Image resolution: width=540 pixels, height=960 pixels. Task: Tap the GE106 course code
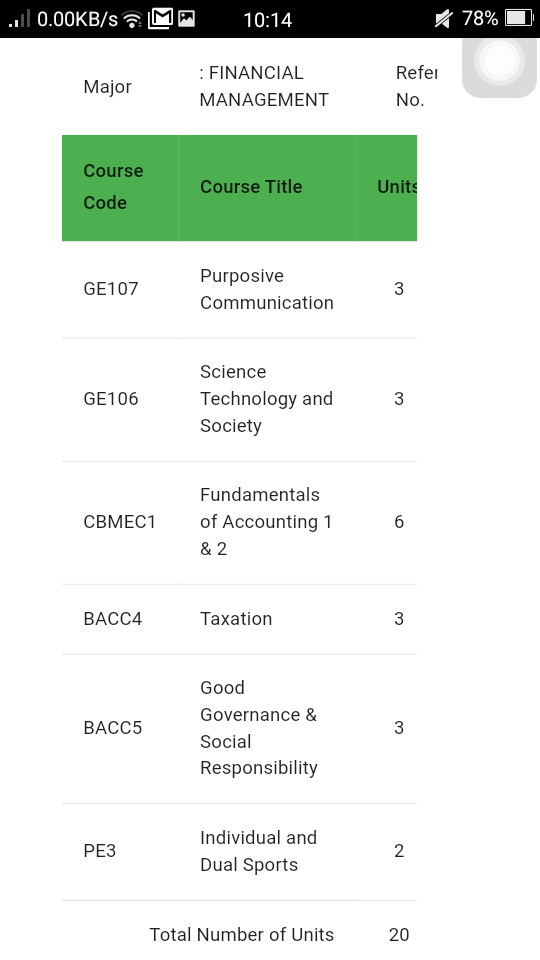pyautogui.click(x=111, y=399)
